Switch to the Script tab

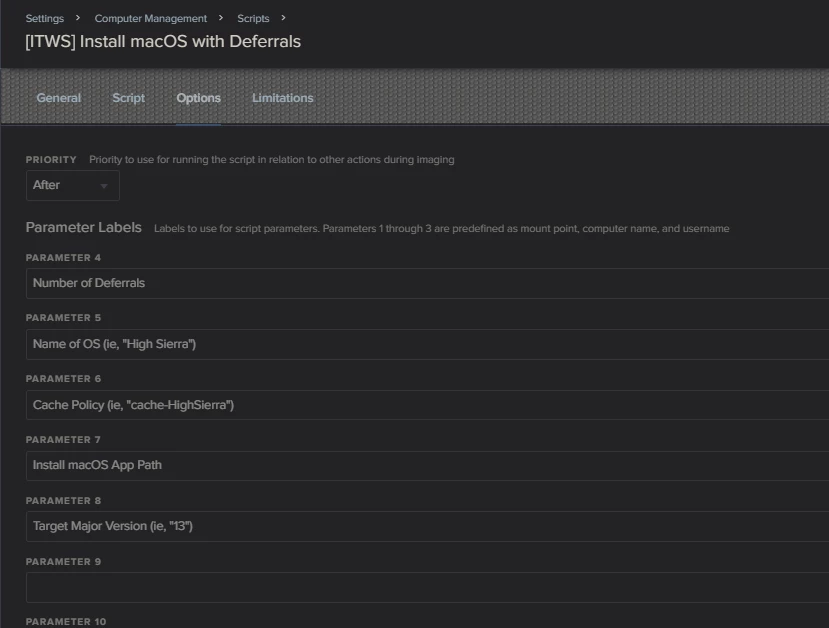(128, 98)
